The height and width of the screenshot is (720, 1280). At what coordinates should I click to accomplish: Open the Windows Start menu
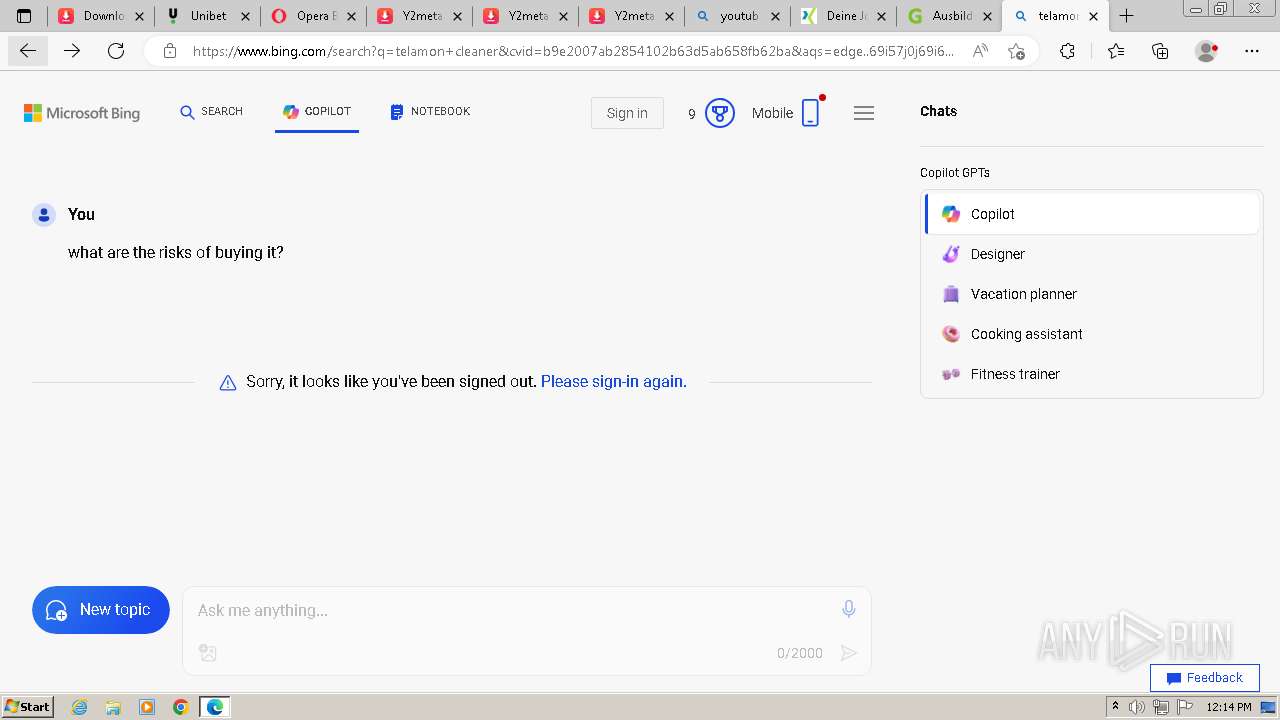28,707
